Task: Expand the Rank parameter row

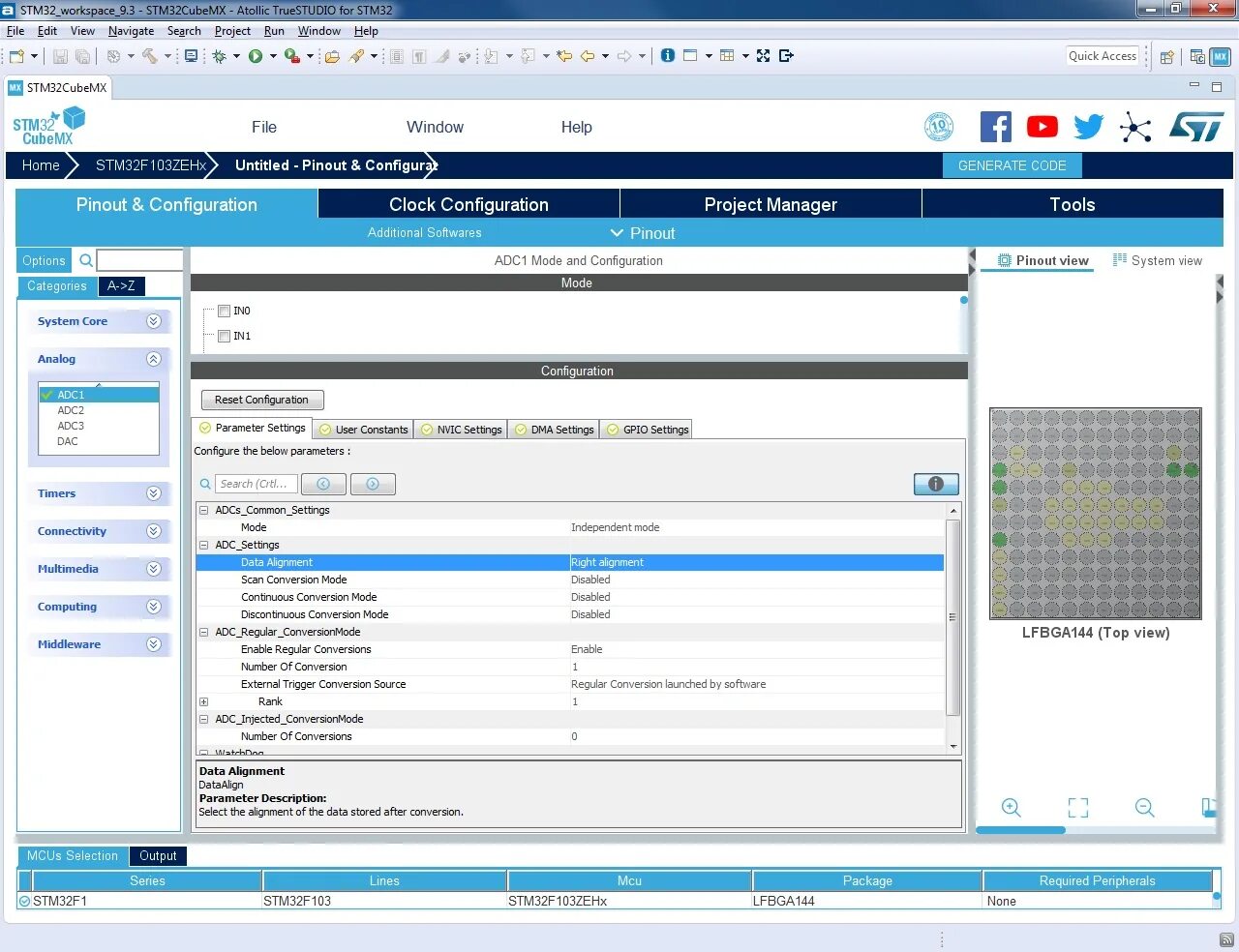Action: pyautogui.click(x=203, y=701)
